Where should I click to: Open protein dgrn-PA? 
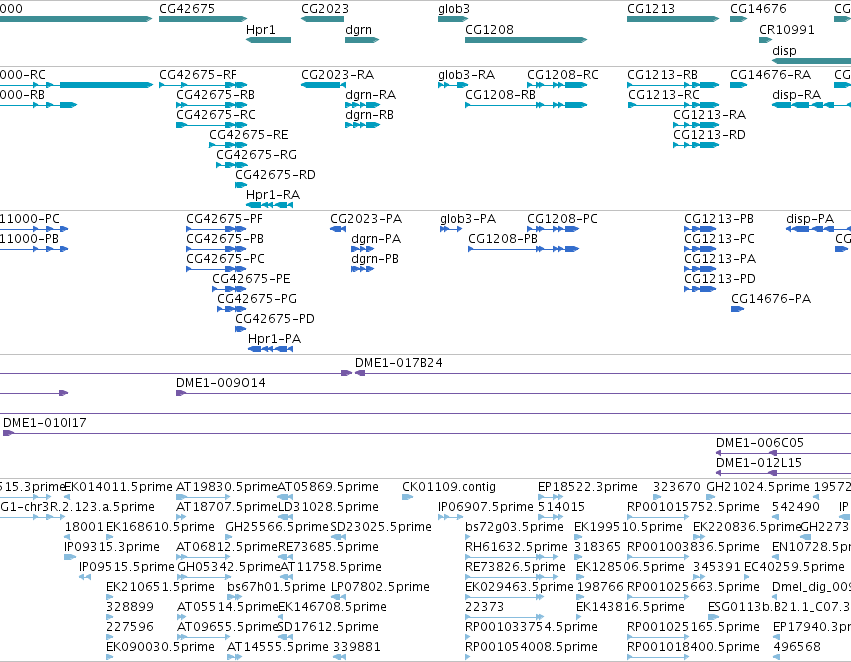[376, 239]
